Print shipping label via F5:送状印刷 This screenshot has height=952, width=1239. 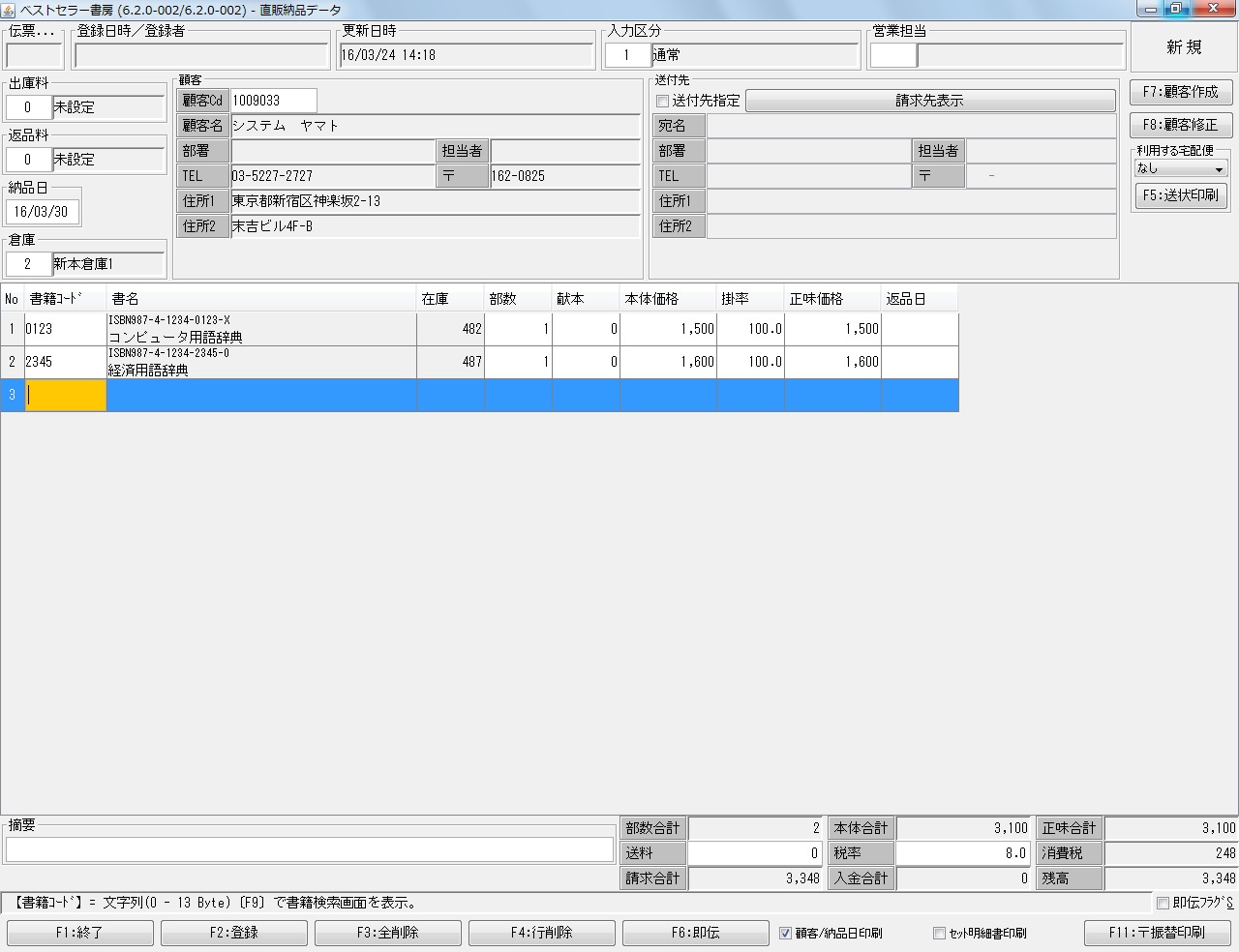coord(1180,195)
